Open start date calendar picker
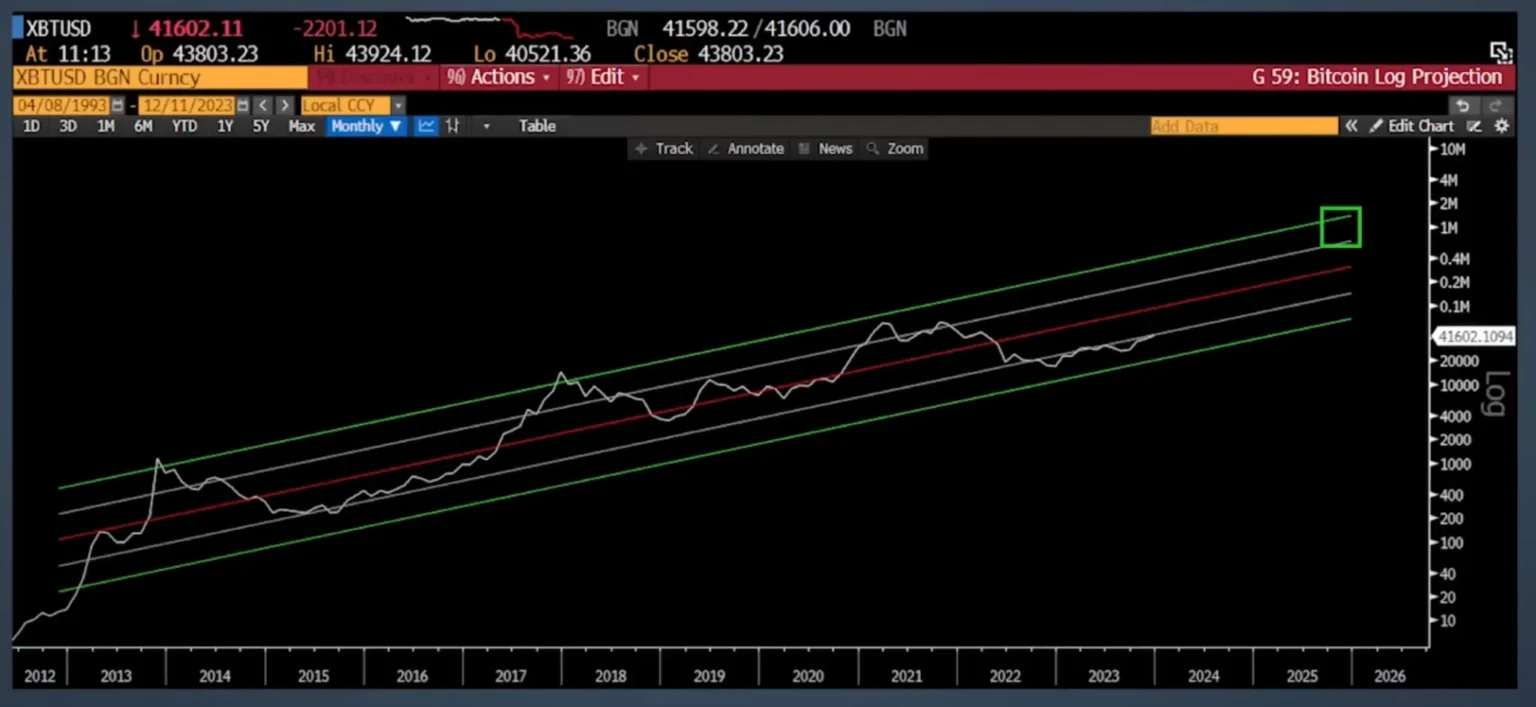1536x707 pixels. (x=118, y=105)
